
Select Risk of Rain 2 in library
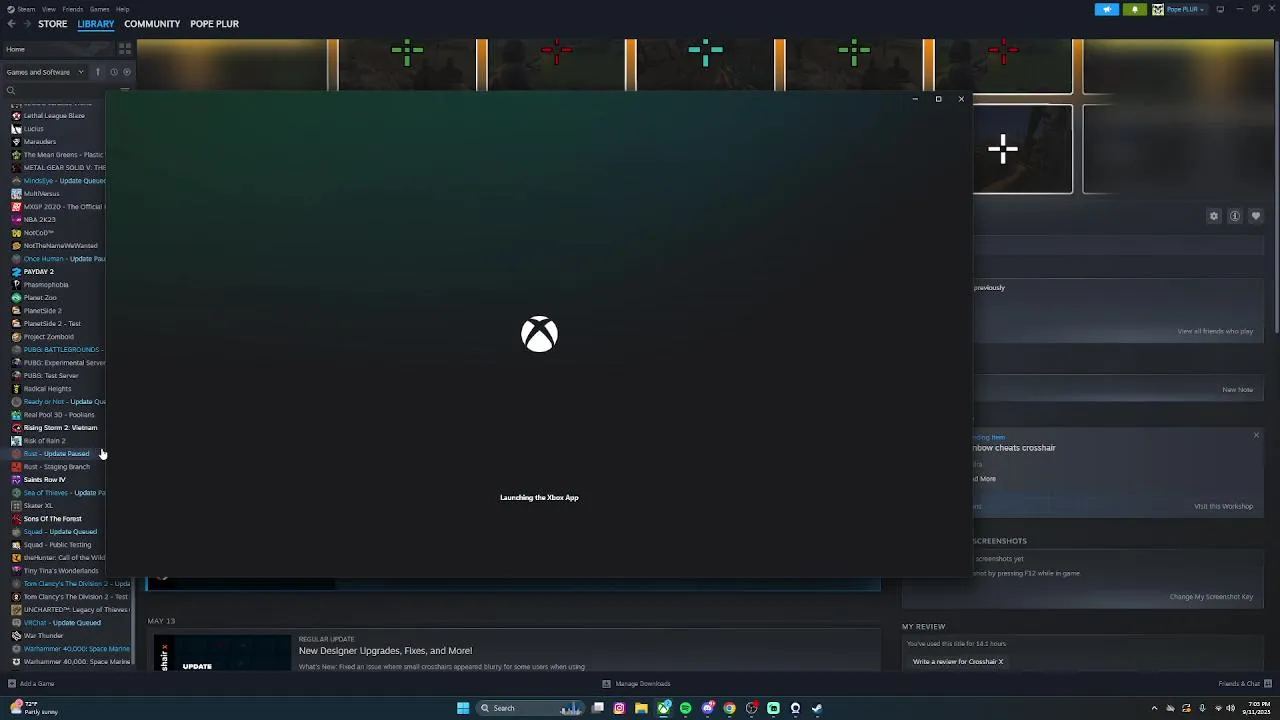[x=44, y=441]
